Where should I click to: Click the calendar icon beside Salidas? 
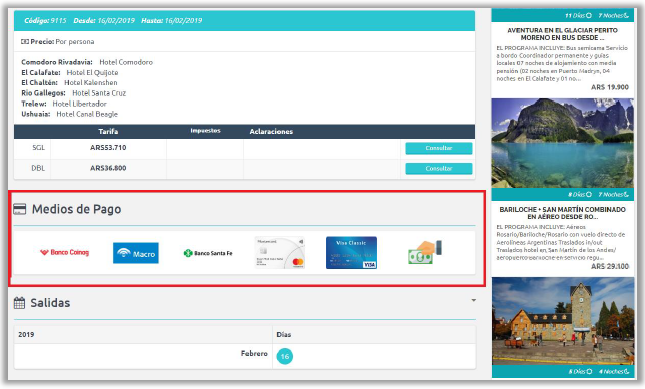(x=19, y=303)
